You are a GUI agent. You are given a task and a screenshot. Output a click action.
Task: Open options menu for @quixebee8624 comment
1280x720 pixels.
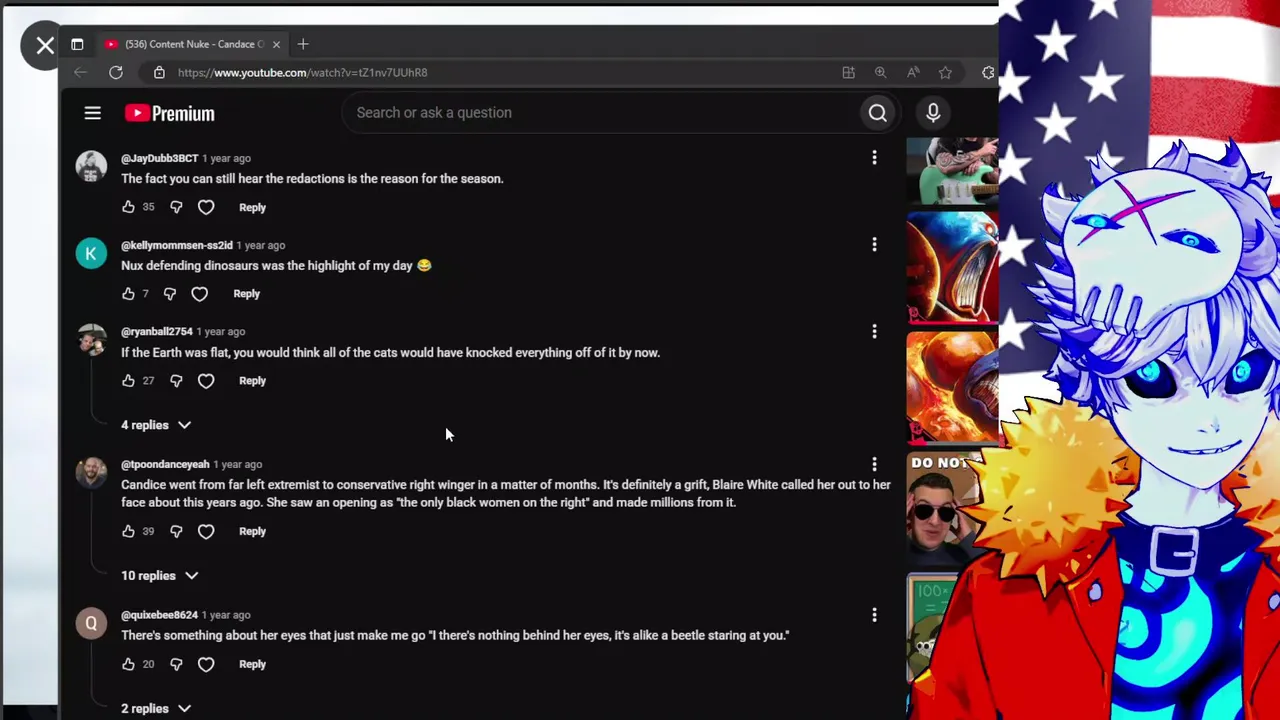point(874,615)
